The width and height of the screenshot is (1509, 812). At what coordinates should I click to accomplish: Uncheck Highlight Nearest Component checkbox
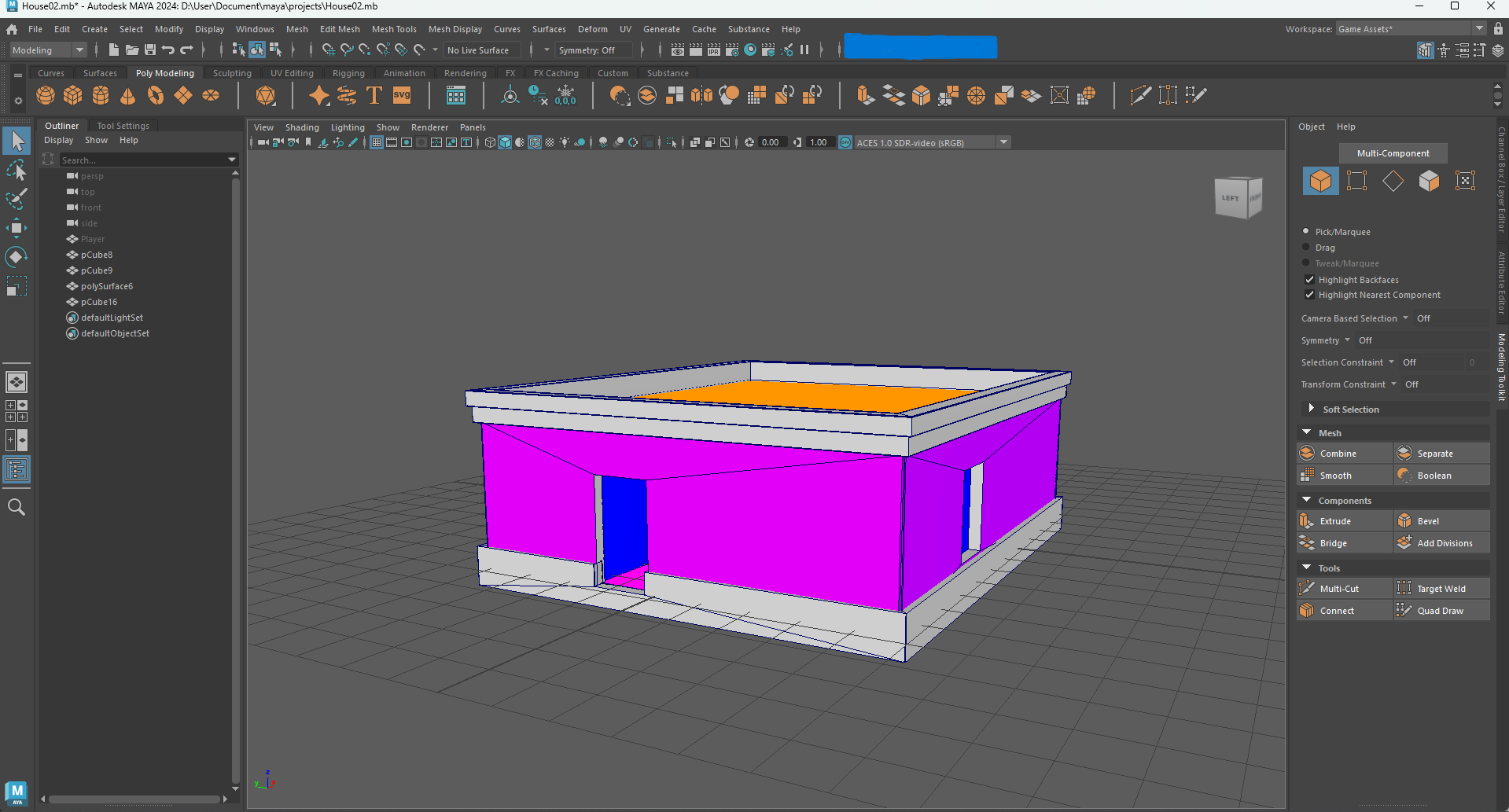click(1309, 294)
